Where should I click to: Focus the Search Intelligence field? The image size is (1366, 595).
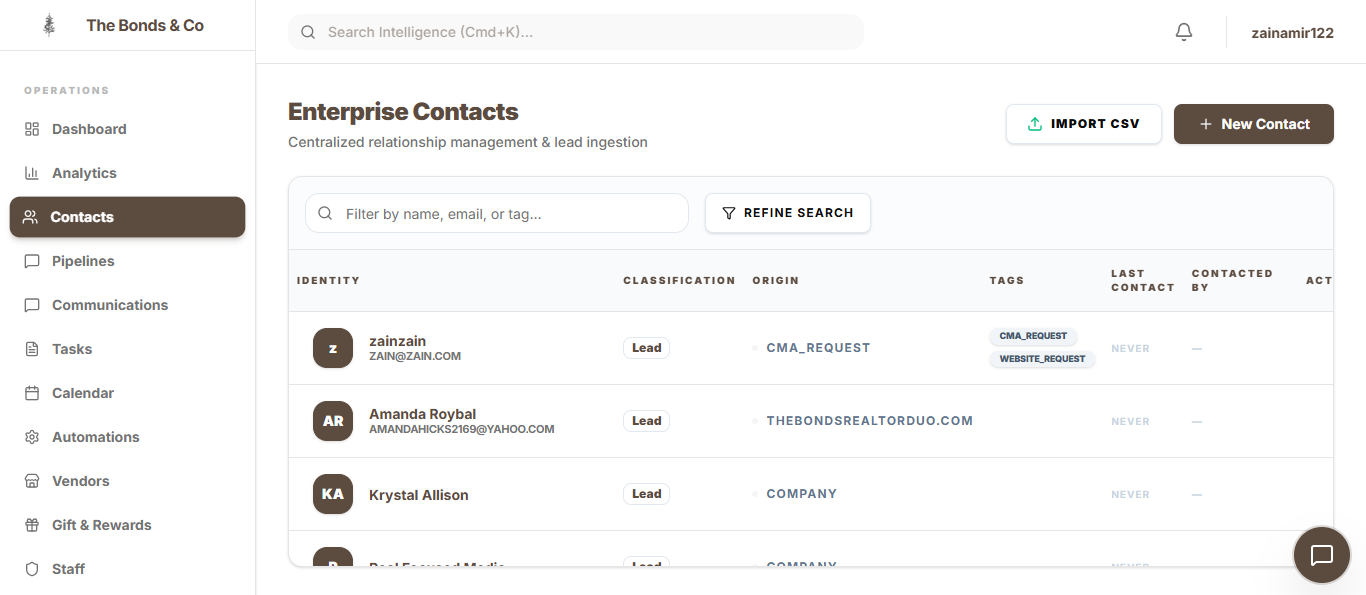590,32
